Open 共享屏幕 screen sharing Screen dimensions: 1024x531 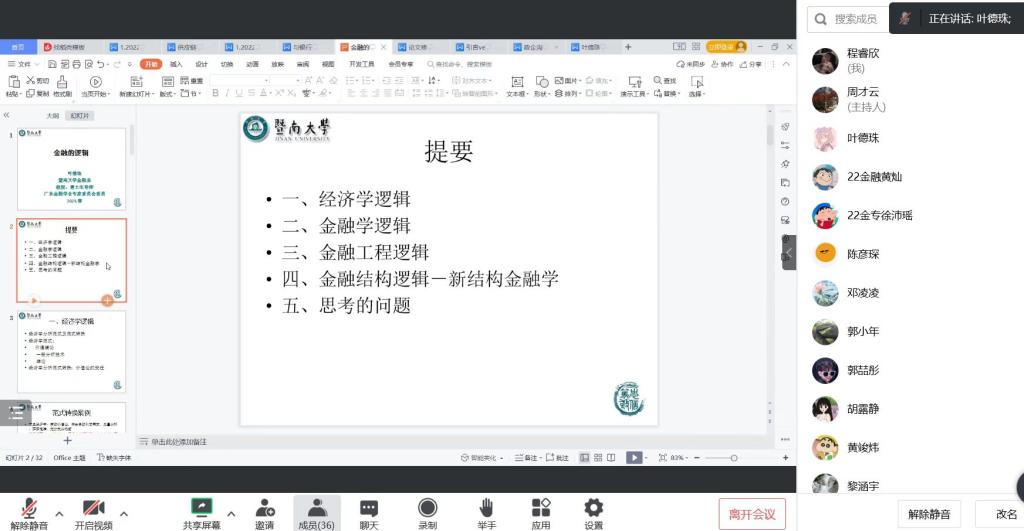pyautogui.click(x=202, y=508)
